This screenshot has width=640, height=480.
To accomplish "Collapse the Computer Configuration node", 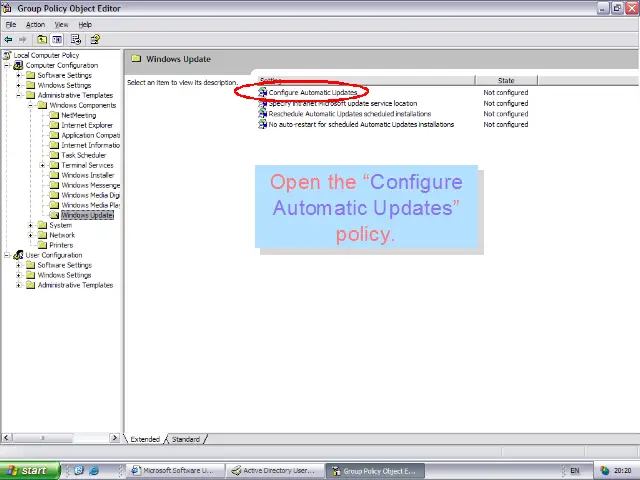I will pyautogui.click(x=7, y=65).
